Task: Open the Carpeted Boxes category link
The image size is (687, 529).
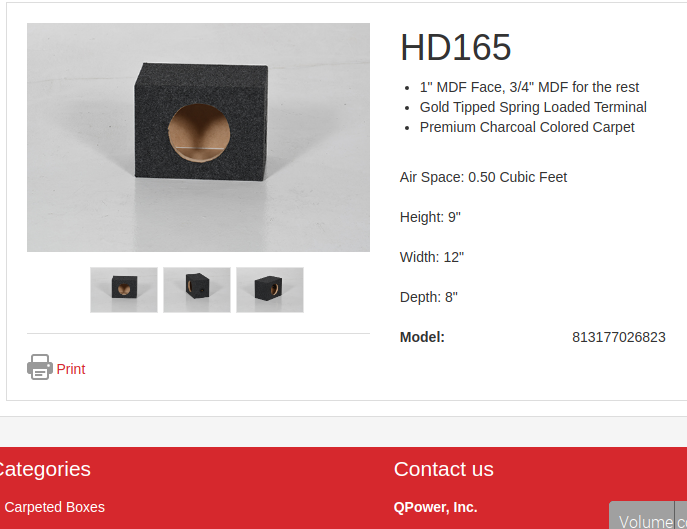Action: pos(55,507)
